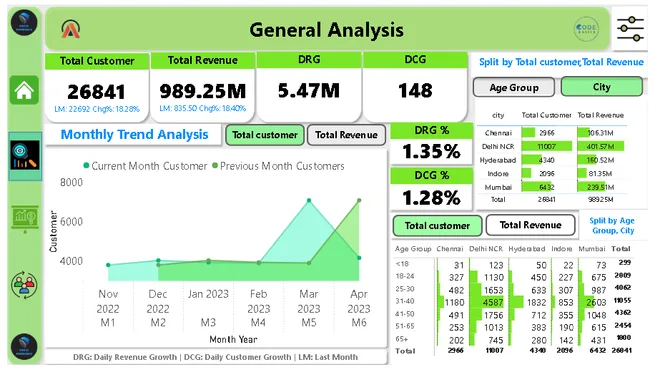
Task: Open the customer group sidebar icon
Action: (x=24, y=285)
